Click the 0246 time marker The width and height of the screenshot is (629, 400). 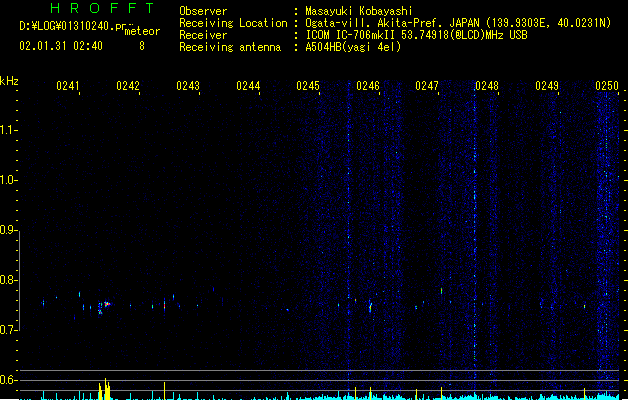pyautogui.click(x=368, y=85)
